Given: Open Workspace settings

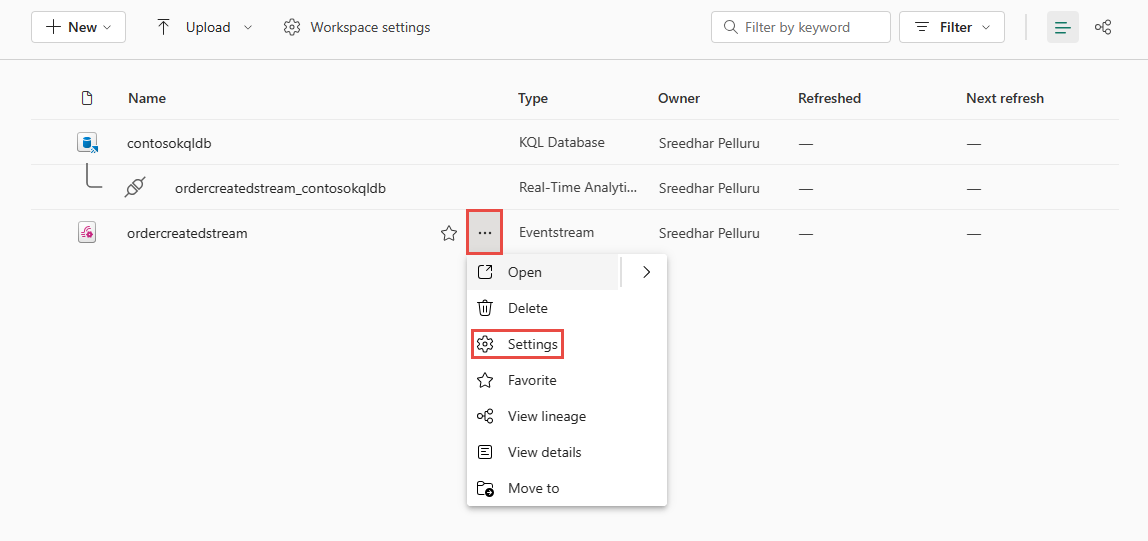Looking at the screenshot, I should (357, 27).
